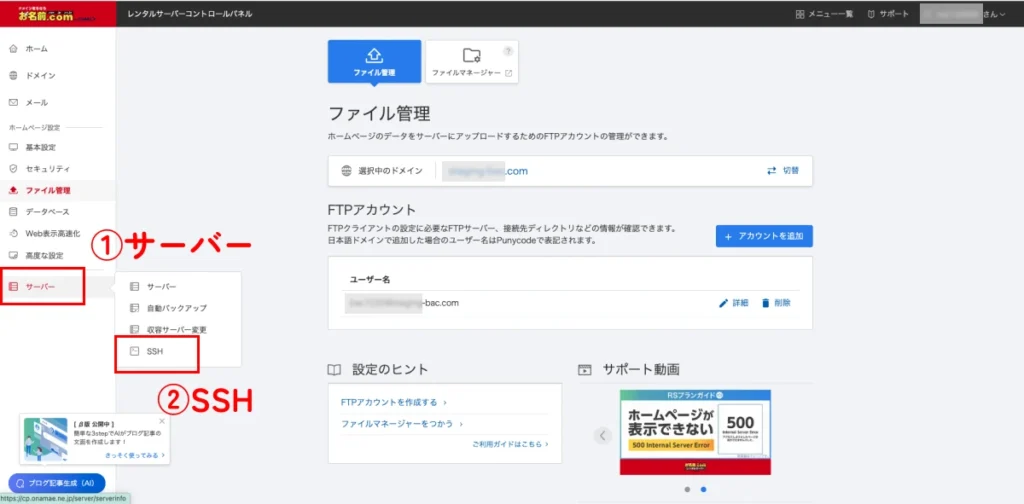Open the ホーム sidebar item
1024x504 pixels.
(x=36, y=48)
